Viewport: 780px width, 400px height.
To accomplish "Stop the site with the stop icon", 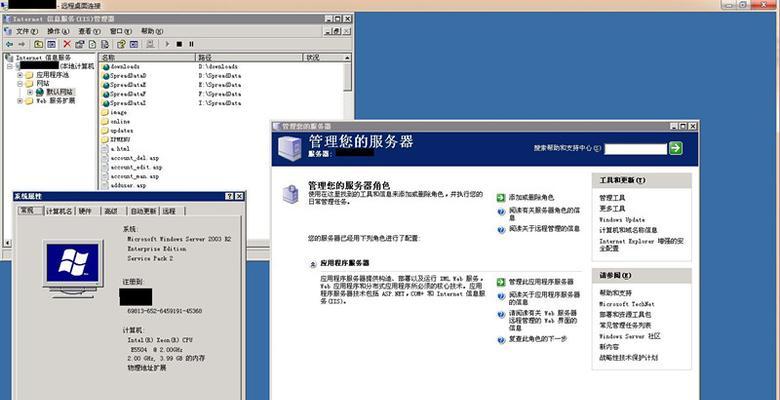I will tap(179, 44).
